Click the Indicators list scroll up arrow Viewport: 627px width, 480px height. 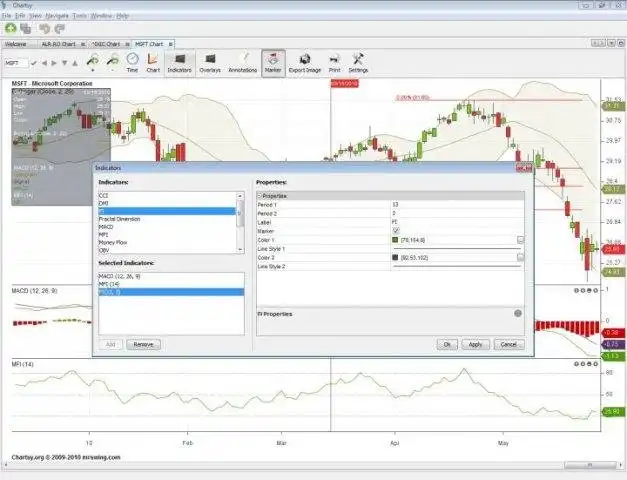tap(240, 196)
